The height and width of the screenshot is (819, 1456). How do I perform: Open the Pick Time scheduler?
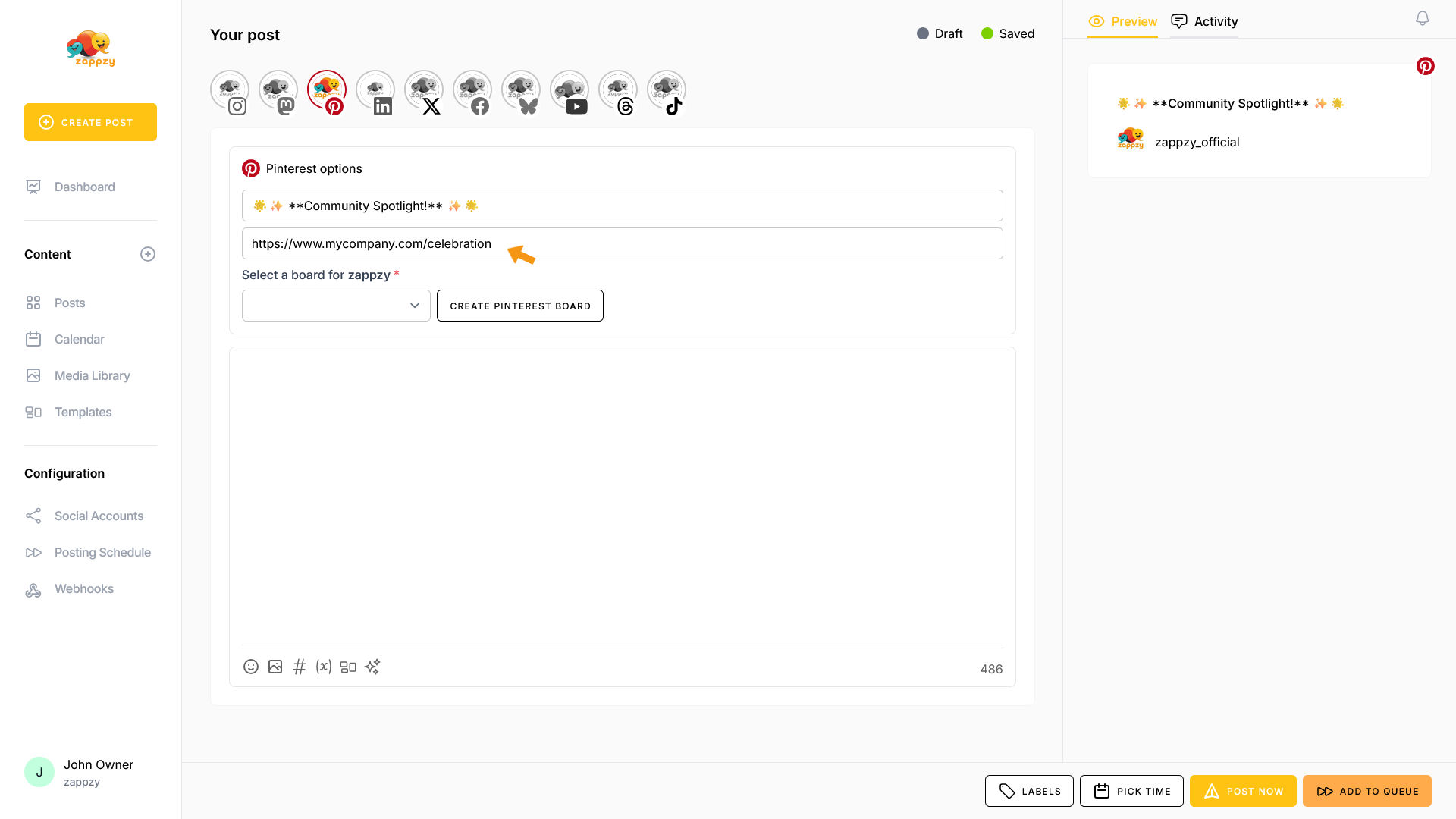[x=1131, y=791]
